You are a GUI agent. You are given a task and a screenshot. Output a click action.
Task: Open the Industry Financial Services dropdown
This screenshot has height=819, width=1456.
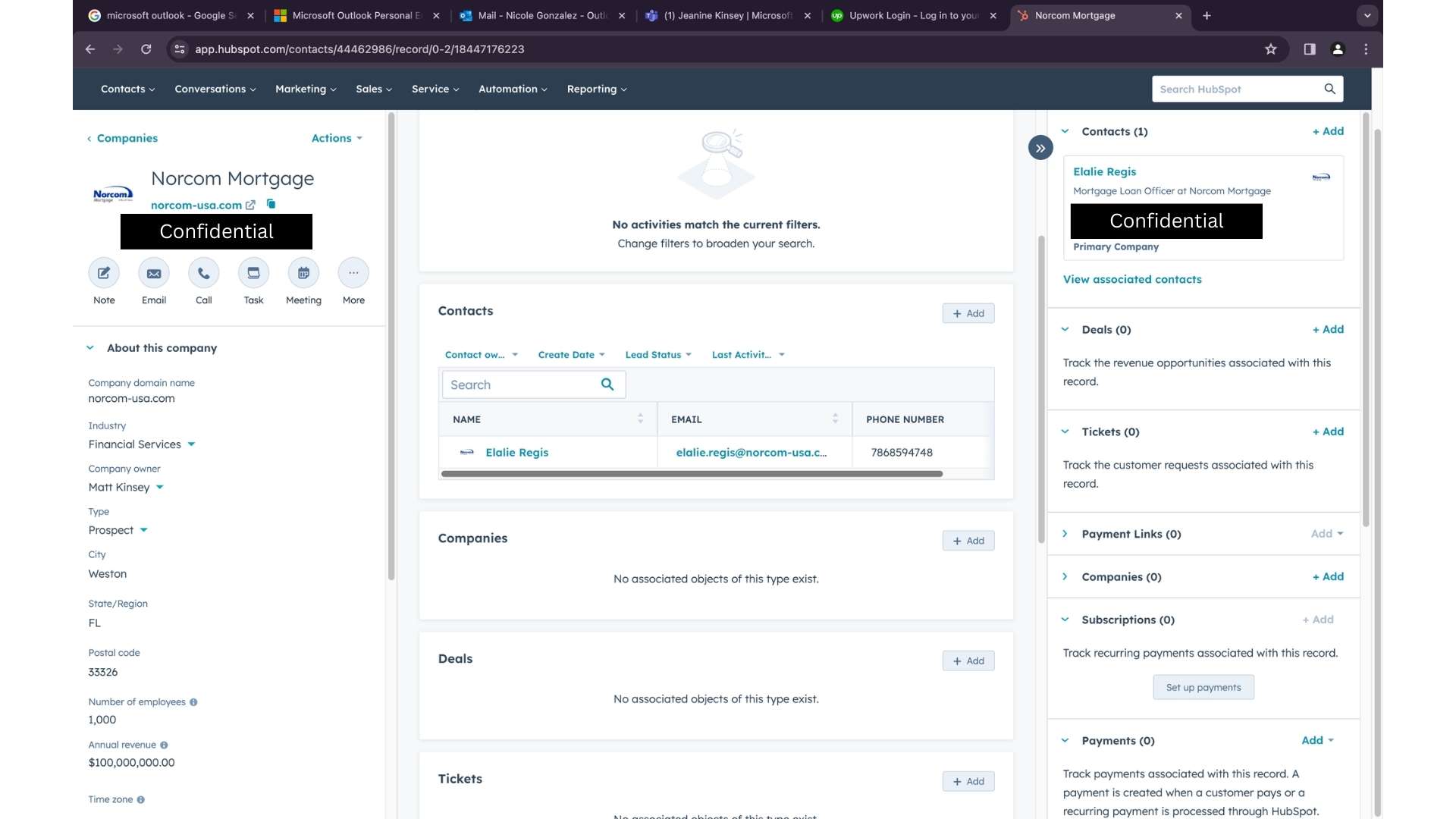(x=191, y=444)
